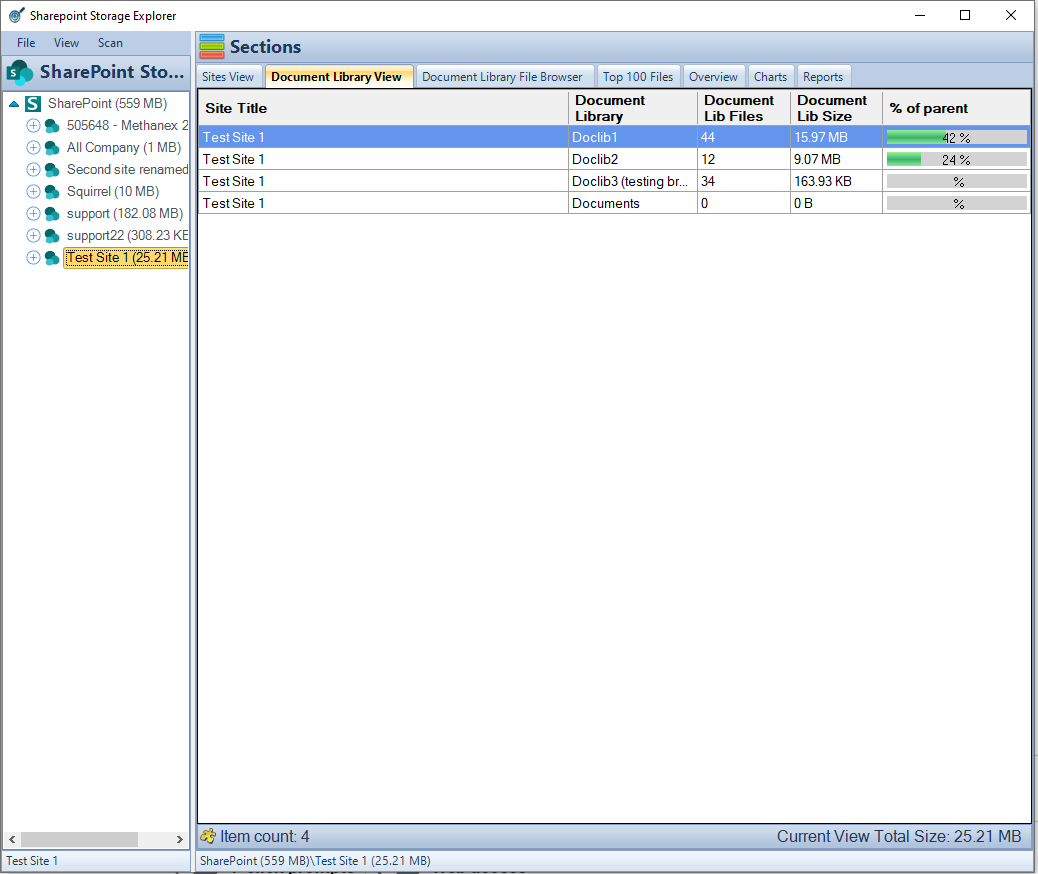Switch to the Charts tab
The width and height of the screenshot is (1038, 874).
coord(771,77)
